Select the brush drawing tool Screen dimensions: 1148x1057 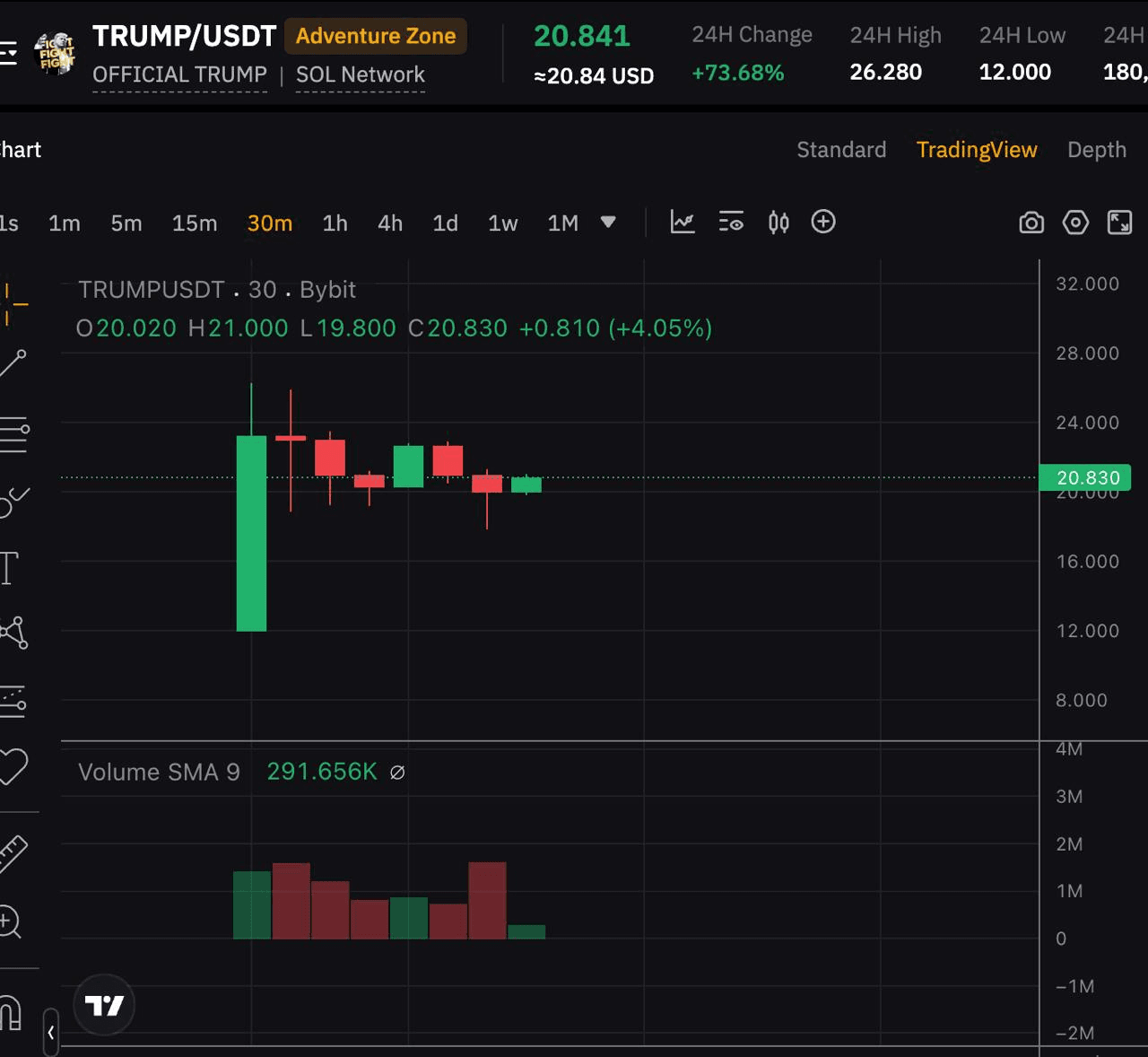point(13,503)
